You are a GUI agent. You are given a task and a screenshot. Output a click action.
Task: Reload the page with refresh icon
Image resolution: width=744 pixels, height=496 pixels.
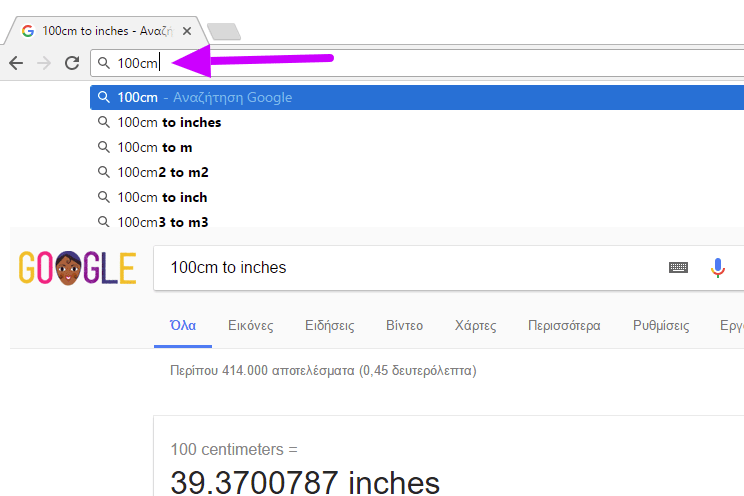72,63
